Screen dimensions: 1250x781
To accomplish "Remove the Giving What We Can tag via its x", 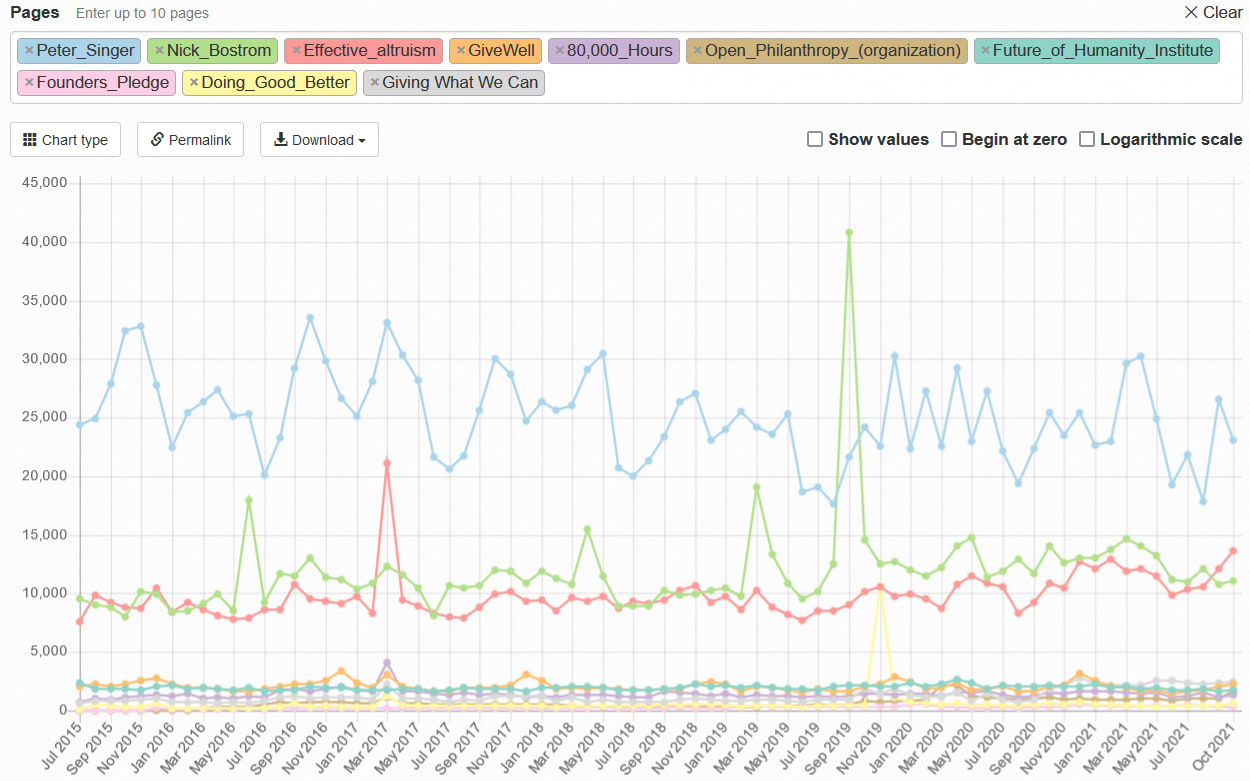I will 375,82.
